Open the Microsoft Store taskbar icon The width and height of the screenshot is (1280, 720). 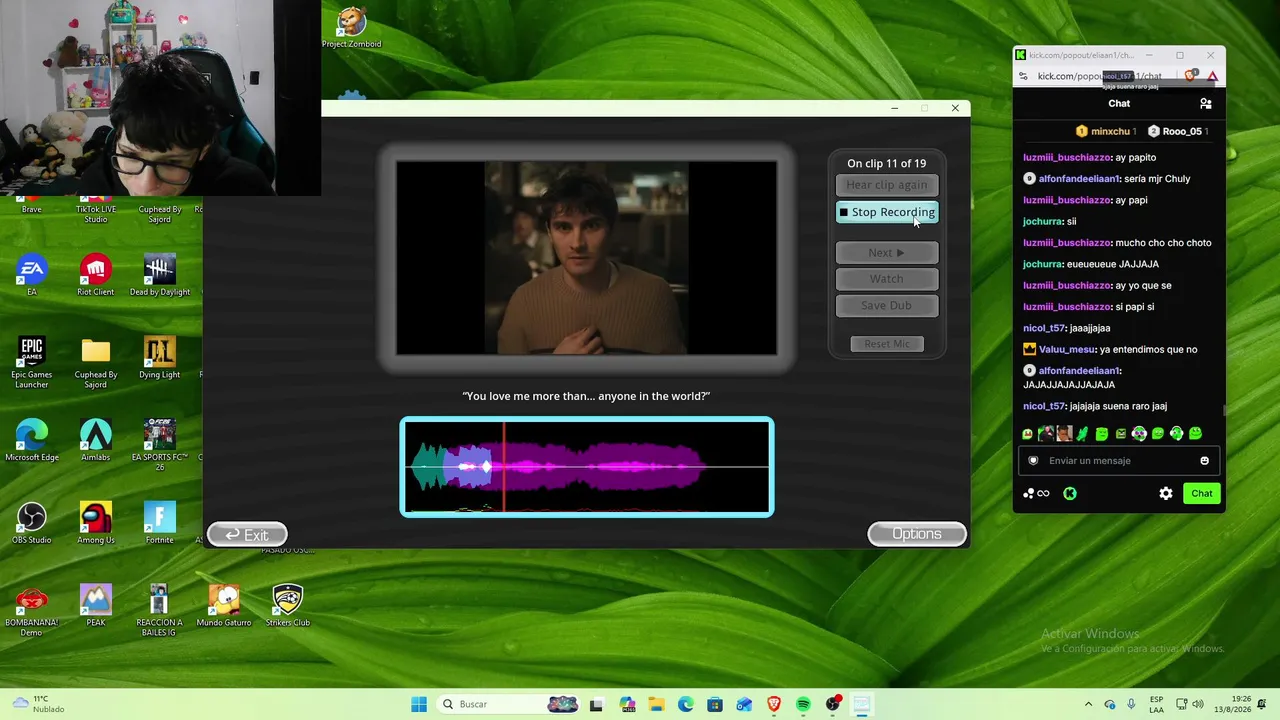point(715,704)
